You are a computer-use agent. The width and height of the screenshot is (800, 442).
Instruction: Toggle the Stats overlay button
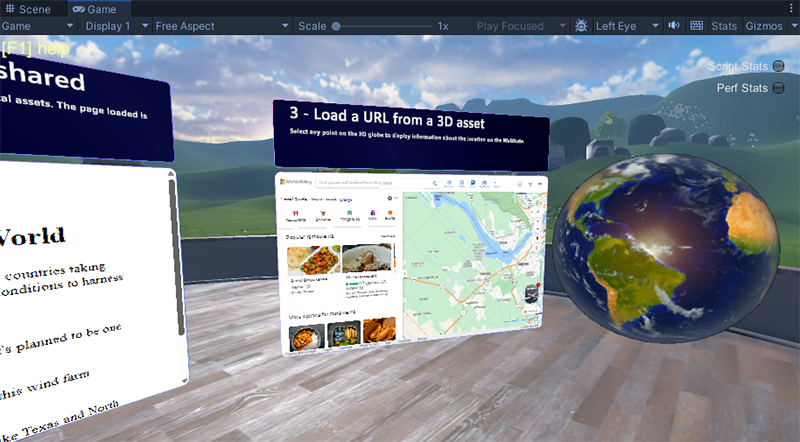tap(724, 26)
